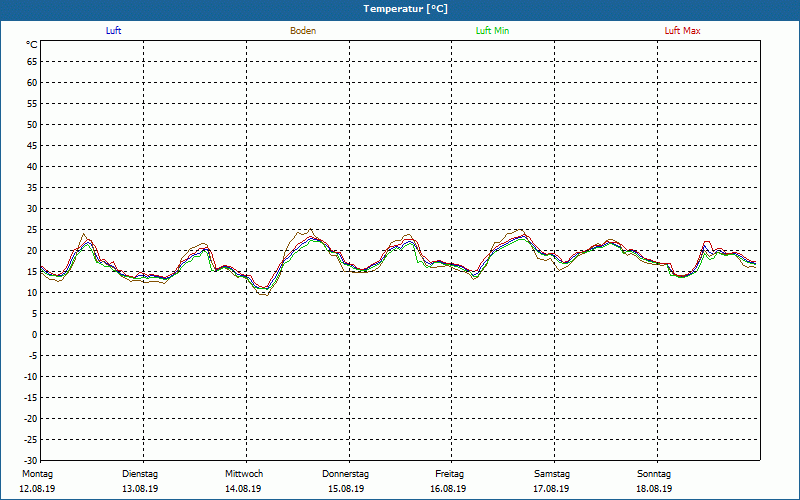
Task: Click the 'Montag' day label
Action: pyautogui.click(x=37, y=474)
